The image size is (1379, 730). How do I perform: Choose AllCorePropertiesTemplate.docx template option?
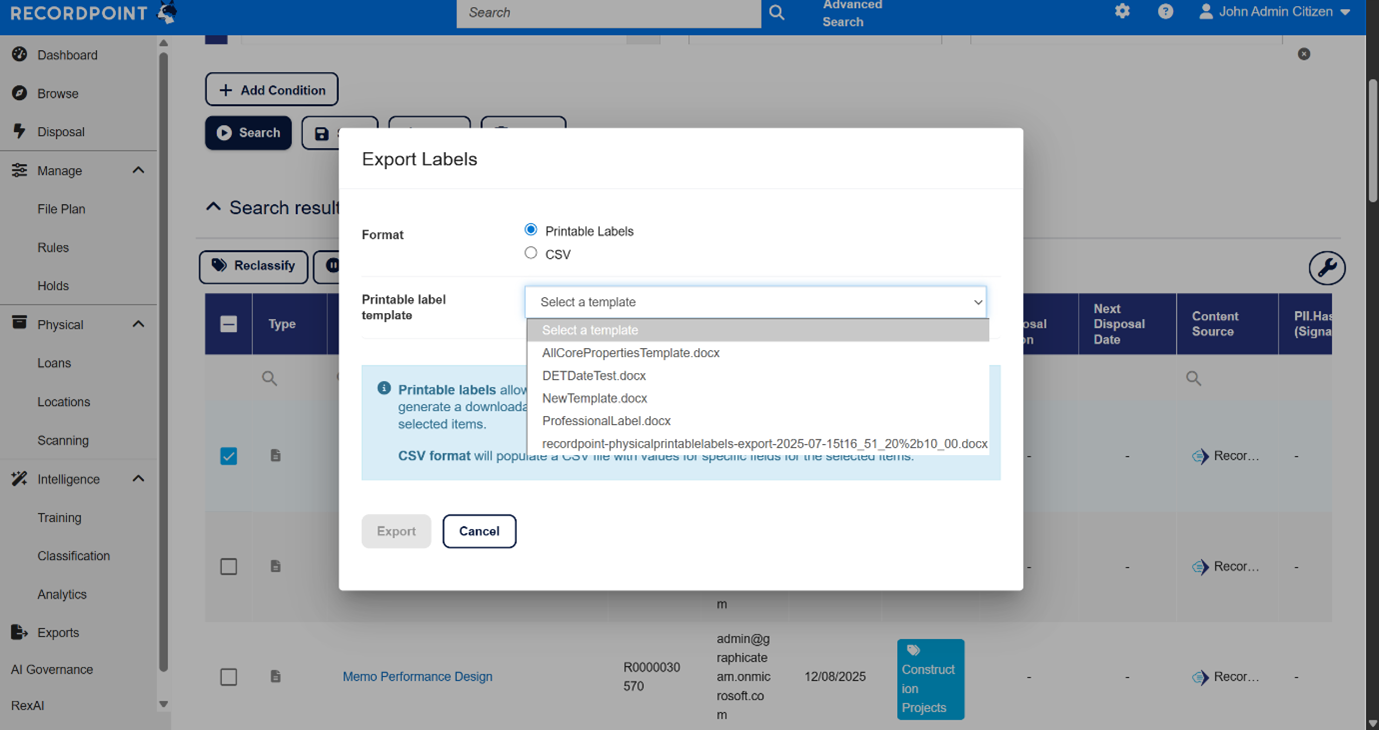coord(630,353)
